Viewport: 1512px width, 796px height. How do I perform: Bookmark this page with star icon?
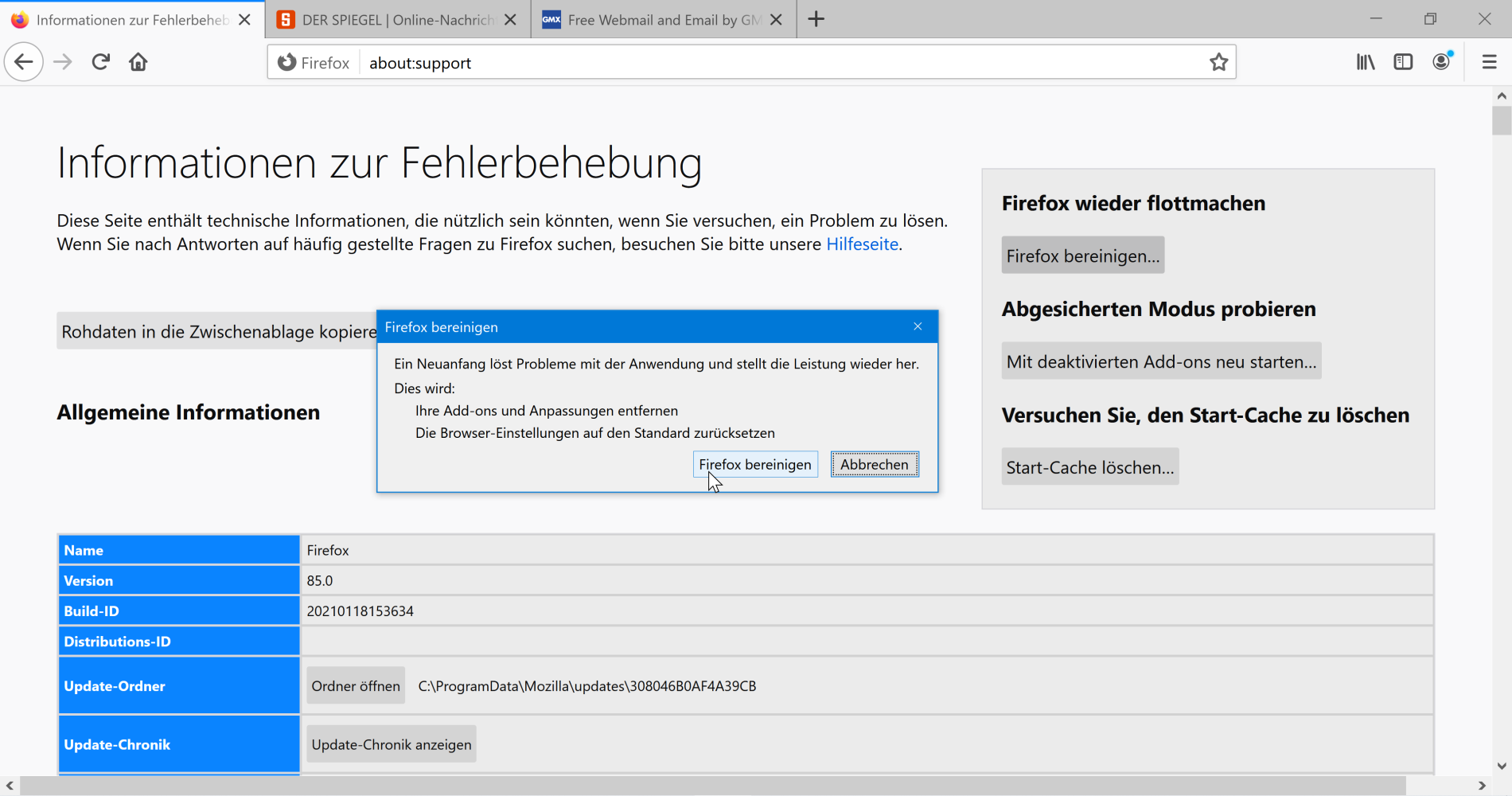(x=1218, y=62)
